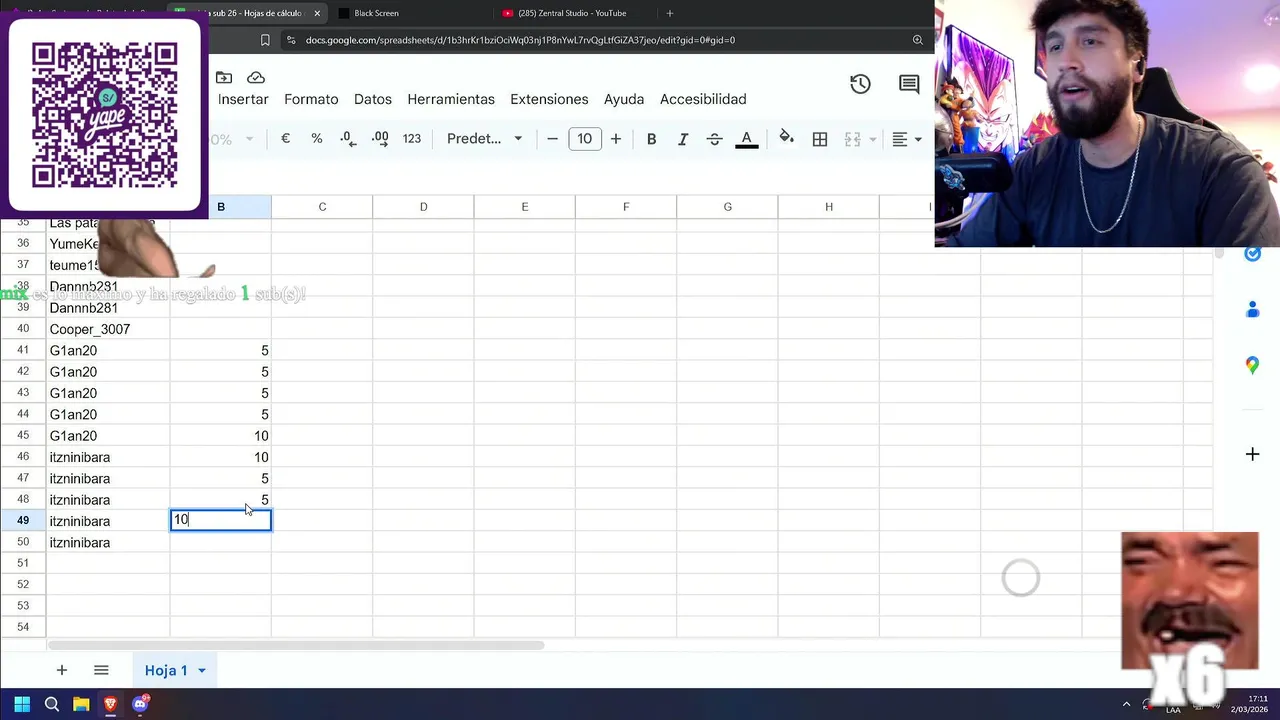
Task: Open the Accesibilidad menu
Action: (703, 99)
